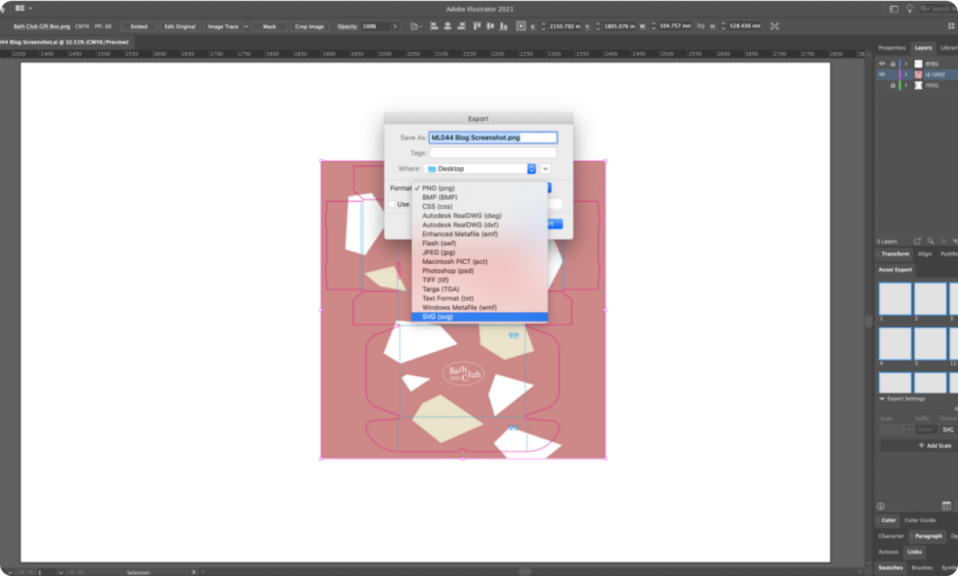Viewport: 958px width, 576px height.
Task: Click the X position value field
Action: 565,26
